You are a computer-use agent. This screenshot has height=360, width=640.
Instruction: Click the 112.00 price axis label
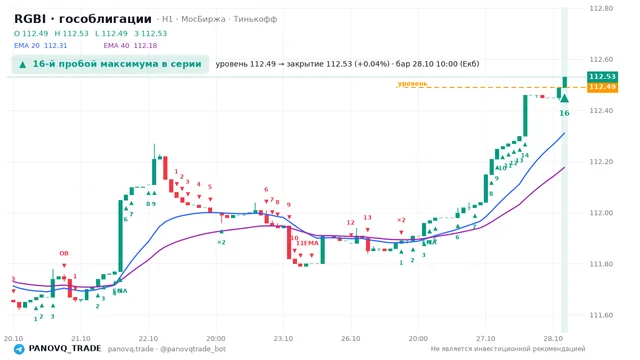[601, 213]
